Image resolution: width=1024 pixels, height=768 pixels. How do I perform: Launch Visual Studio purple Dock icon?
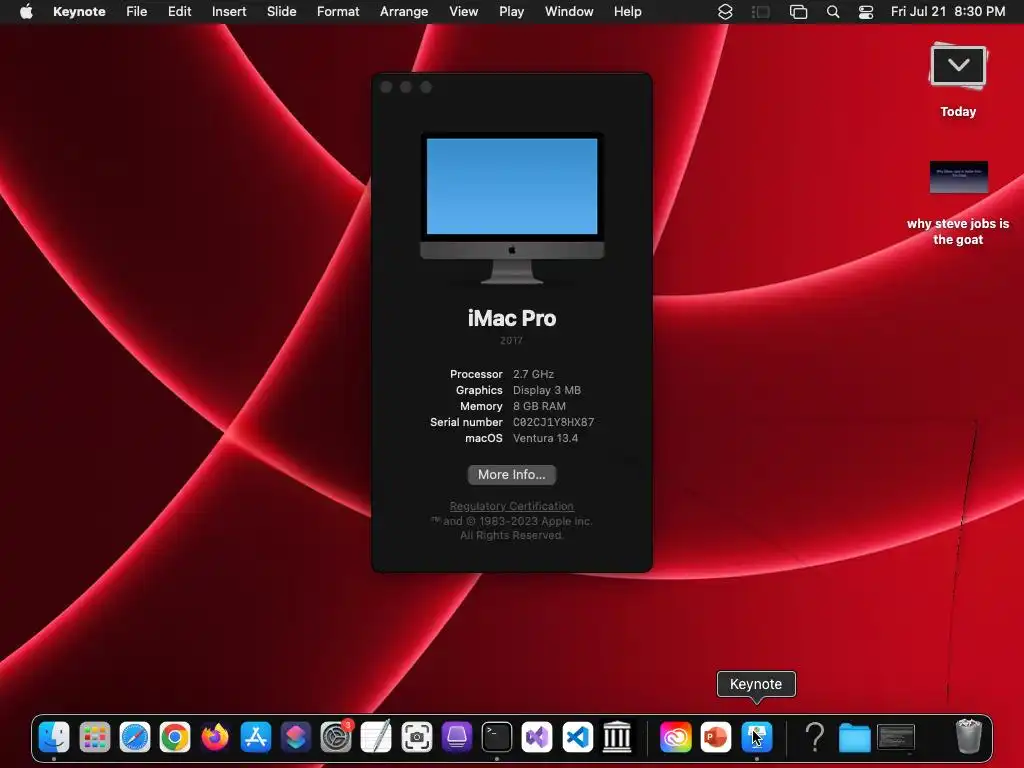(x=537, y=737)
